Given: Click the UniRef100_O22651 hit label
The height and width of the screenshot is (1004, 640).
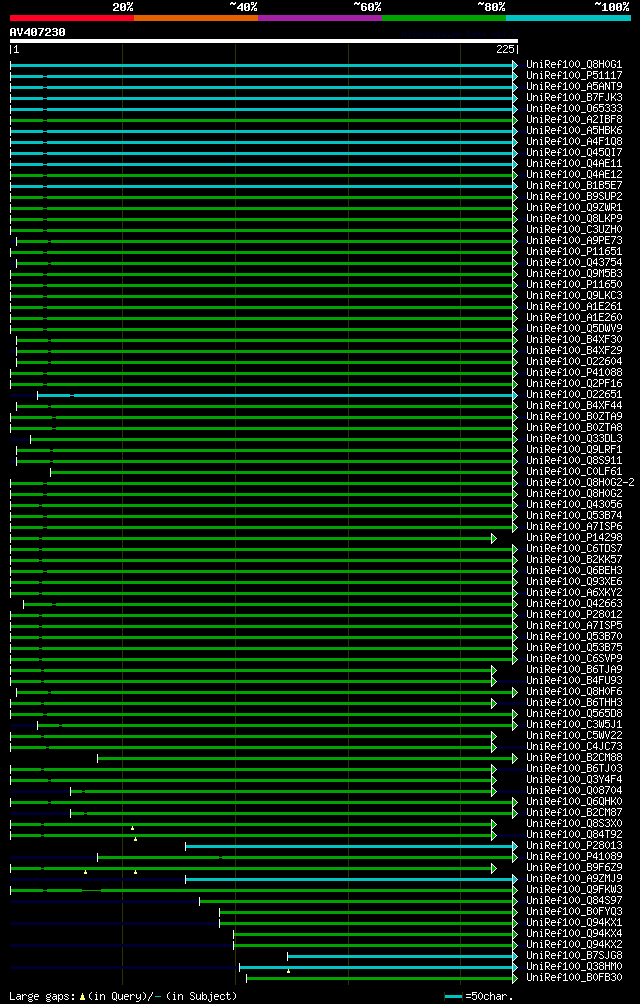Looking at the screenshot, I should point(573,395).
